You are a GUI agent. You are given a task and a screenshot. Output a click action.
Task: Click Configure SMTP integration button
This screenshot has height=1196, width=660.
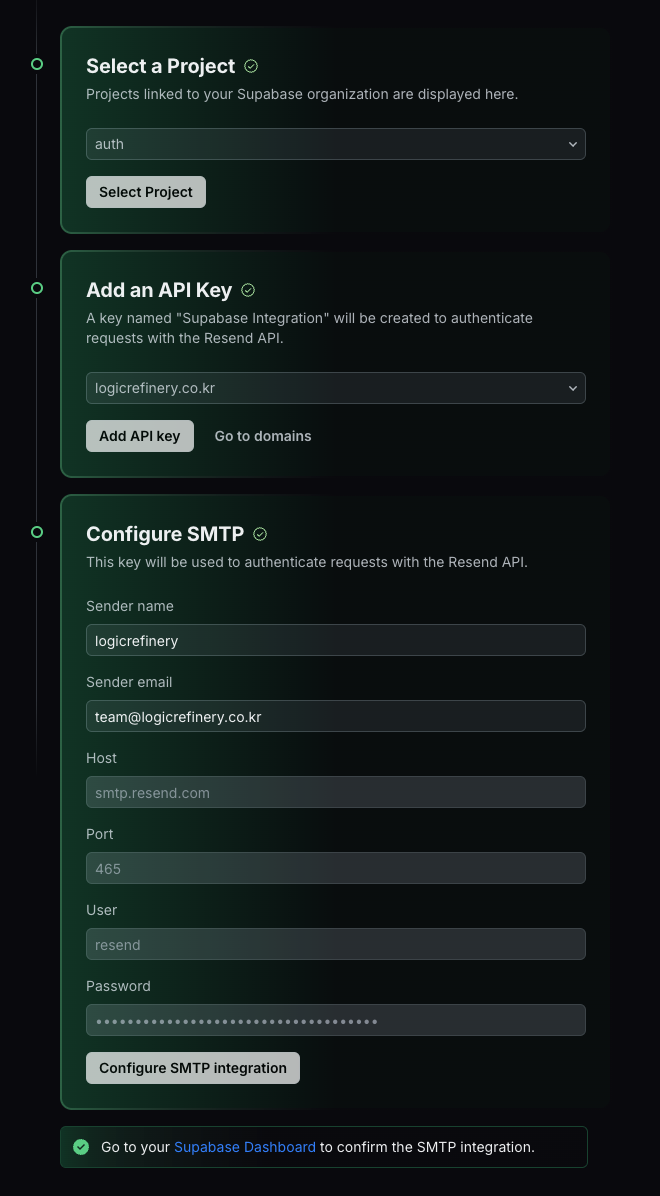pos(193,1068)
